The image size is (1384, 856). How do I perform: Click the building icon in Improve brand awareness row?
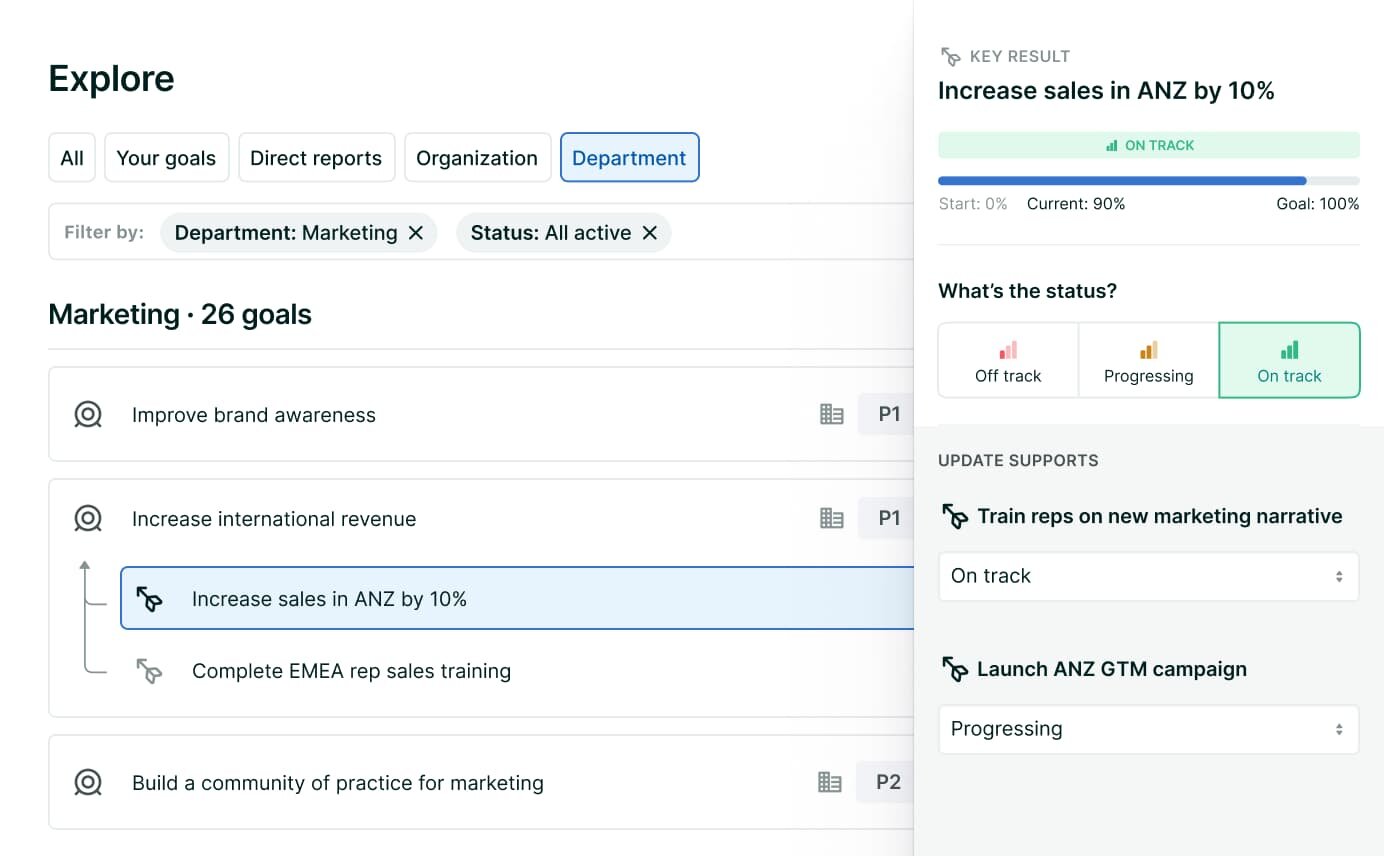tap(831, 415)
